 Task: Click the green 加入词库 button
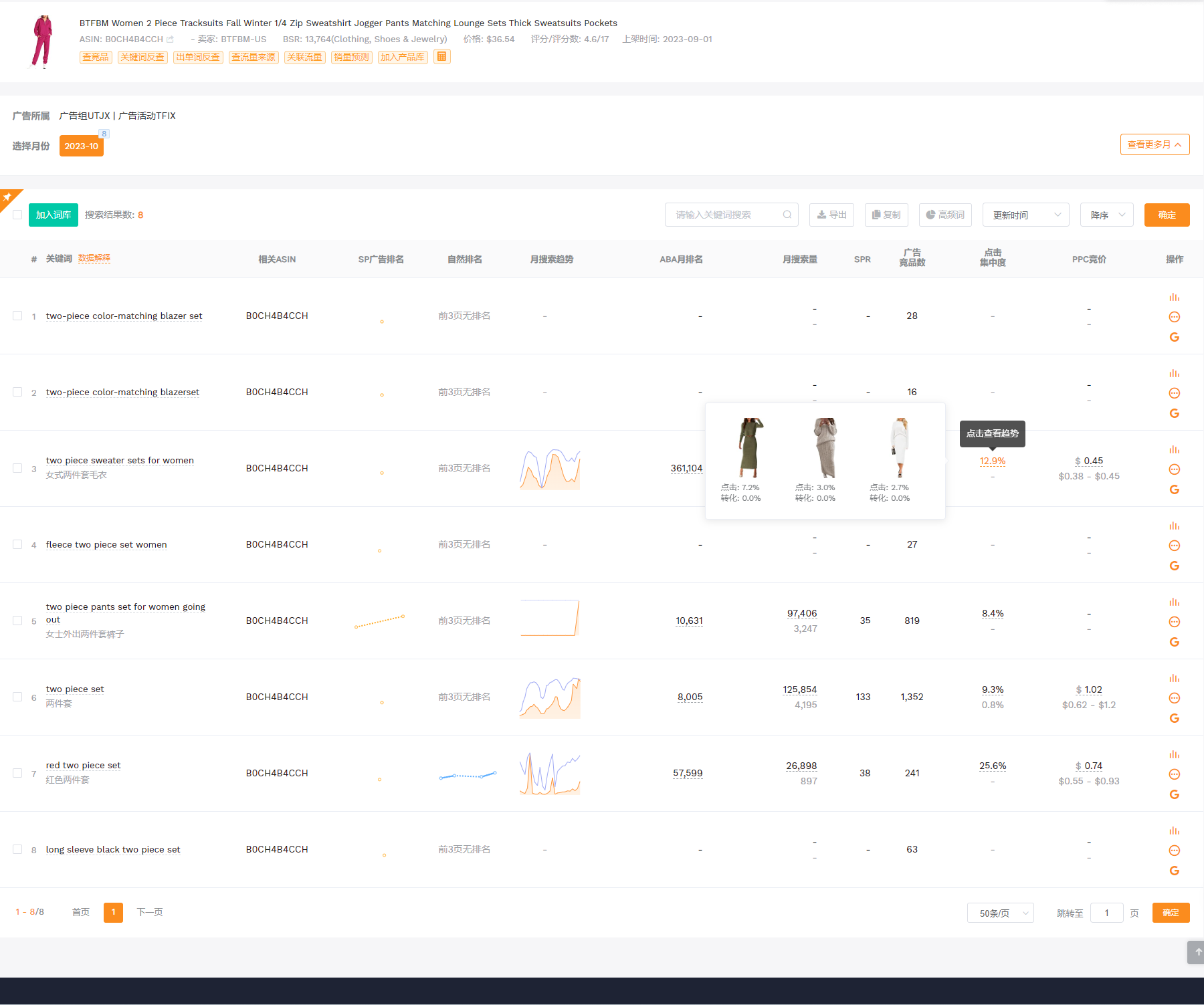(54, 215)
